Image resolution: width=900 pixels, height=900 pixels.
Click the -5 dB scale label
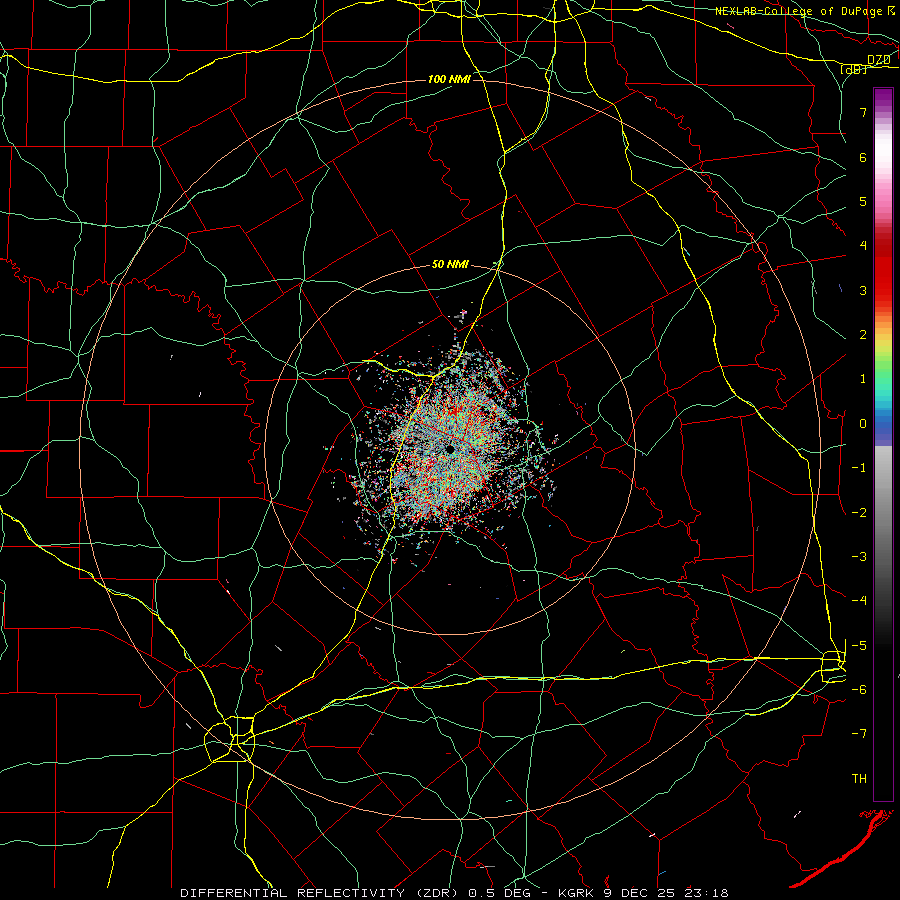pyautogui.click(x=859, y=645)
